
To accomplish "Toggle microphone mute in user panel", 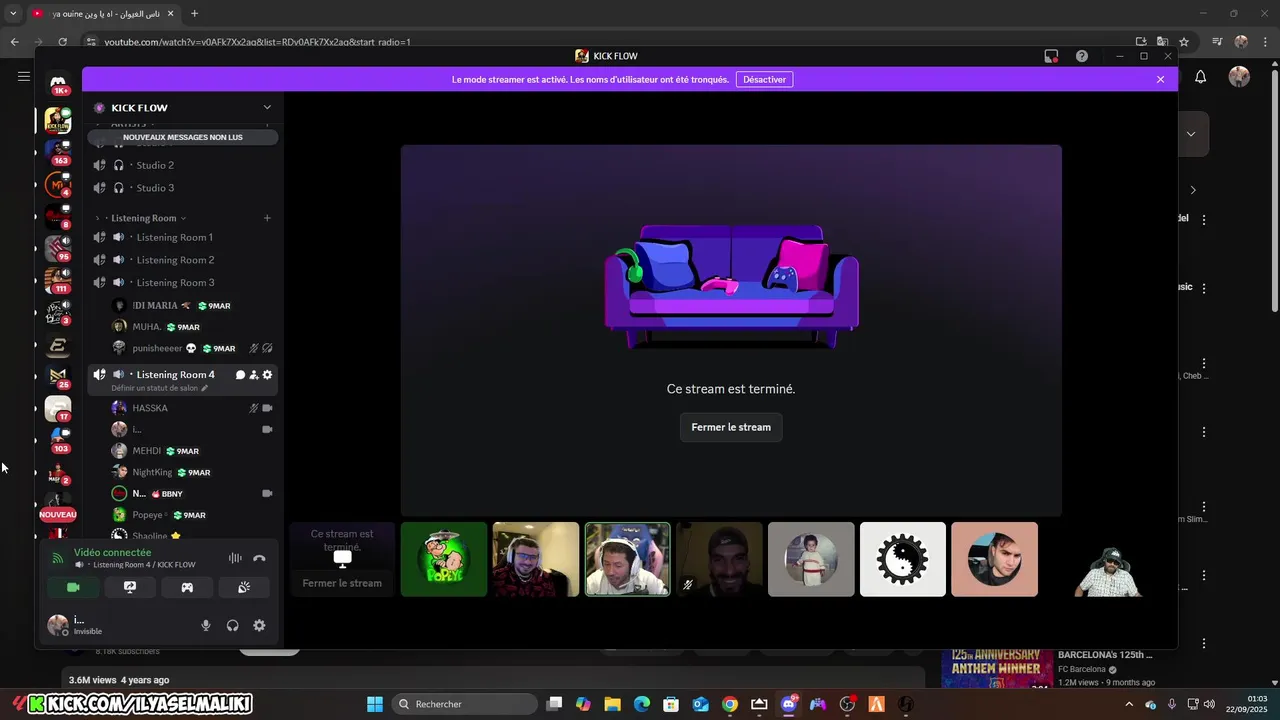I will 206,625.
